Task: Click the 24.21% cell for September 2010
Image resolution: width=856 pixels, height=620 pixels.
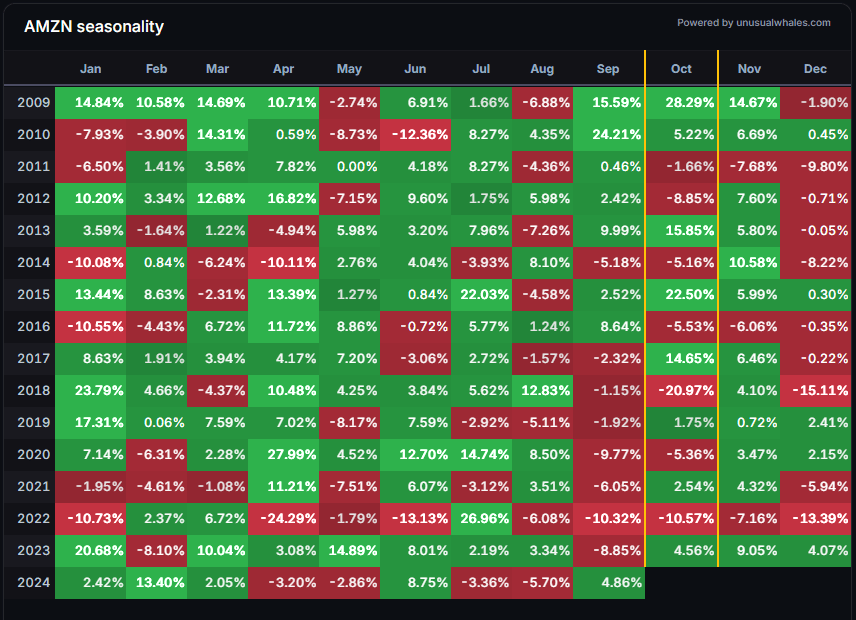Action: 609,135
